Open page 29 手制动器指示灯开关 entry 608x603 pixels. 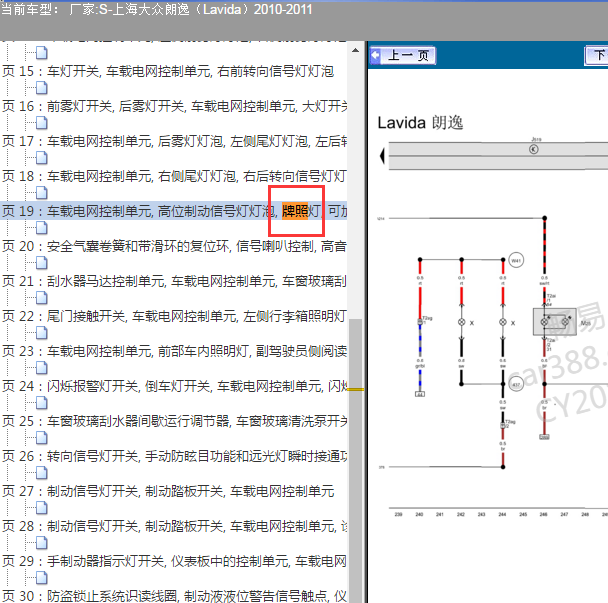point(174,561)
